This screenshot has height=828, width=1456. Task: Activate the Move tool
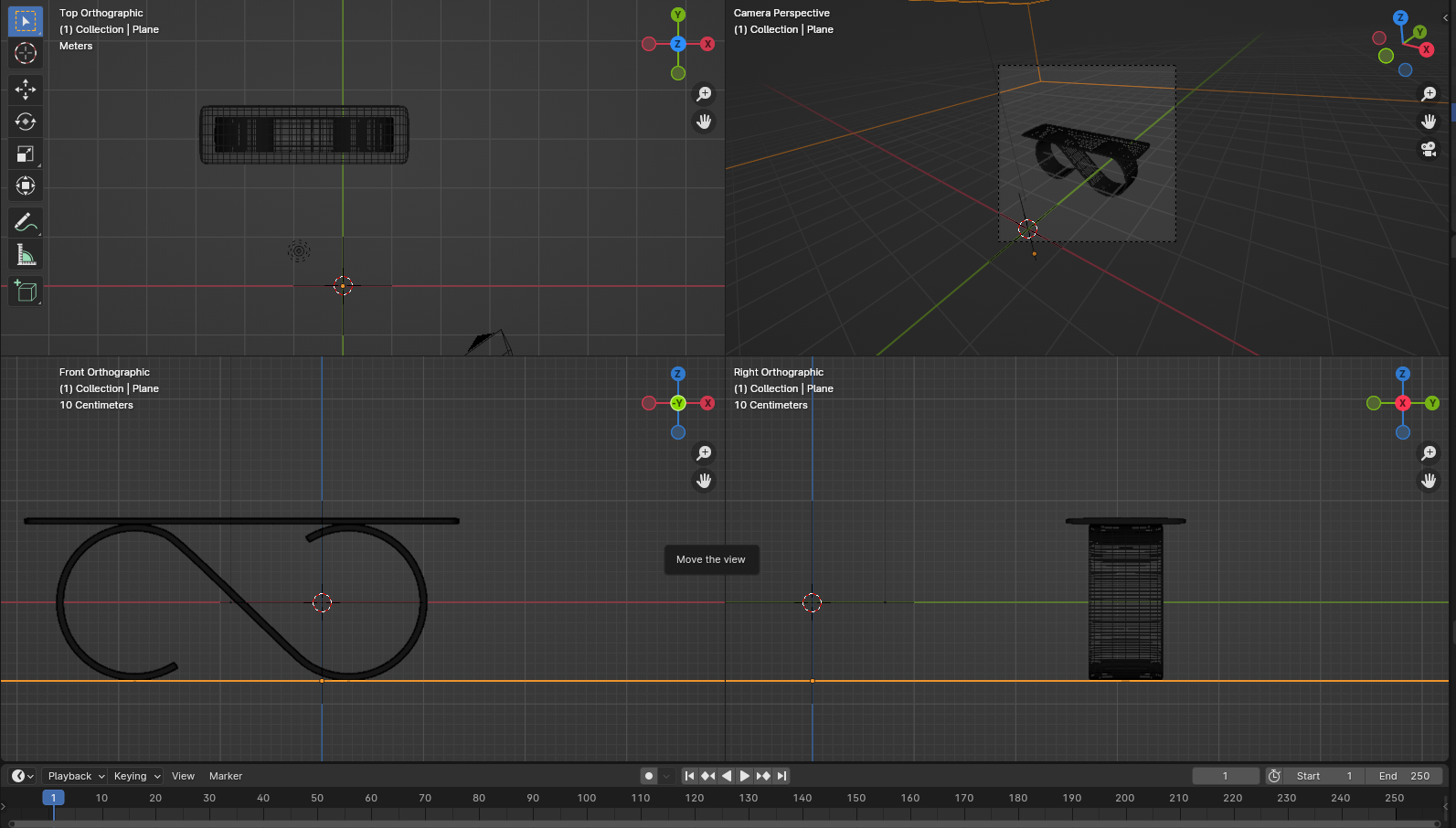coord(26,89)
